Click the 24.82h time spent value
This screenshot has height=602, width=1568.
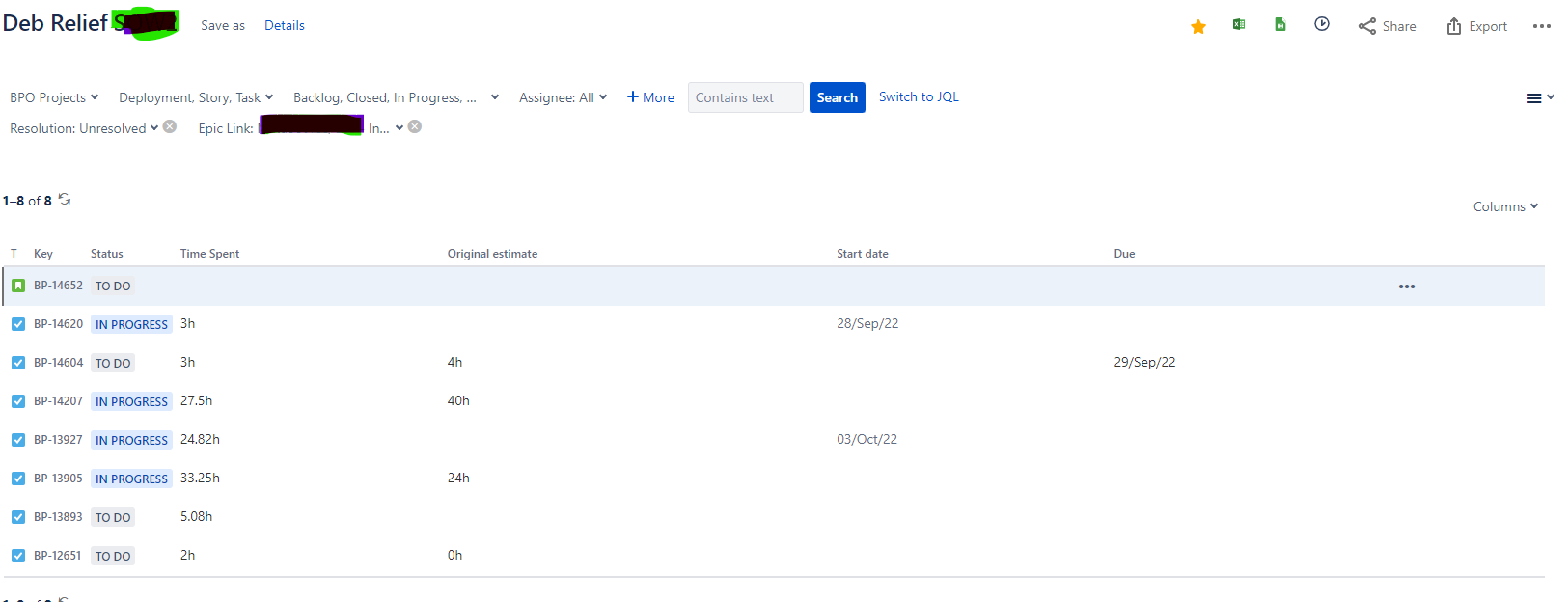tap(200, 440)
